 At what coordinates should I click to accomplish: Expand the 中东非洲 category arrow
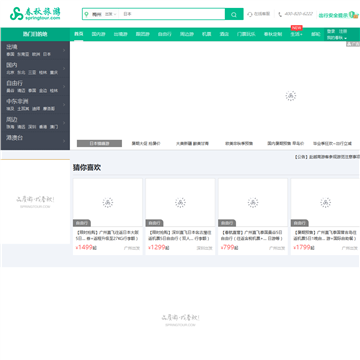[64, 105]
